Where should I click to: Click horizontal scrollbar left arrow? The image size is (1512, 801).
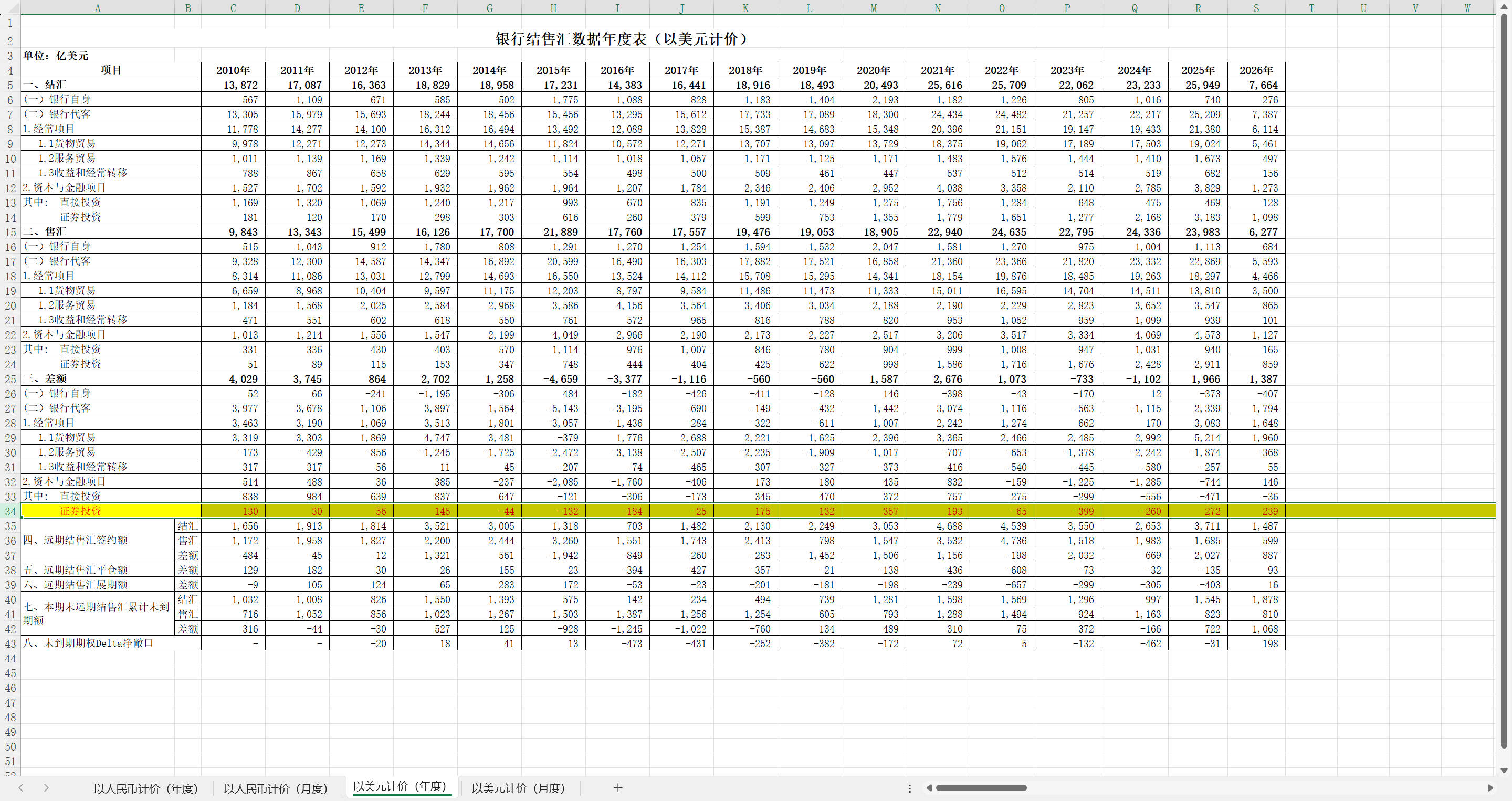929,788
